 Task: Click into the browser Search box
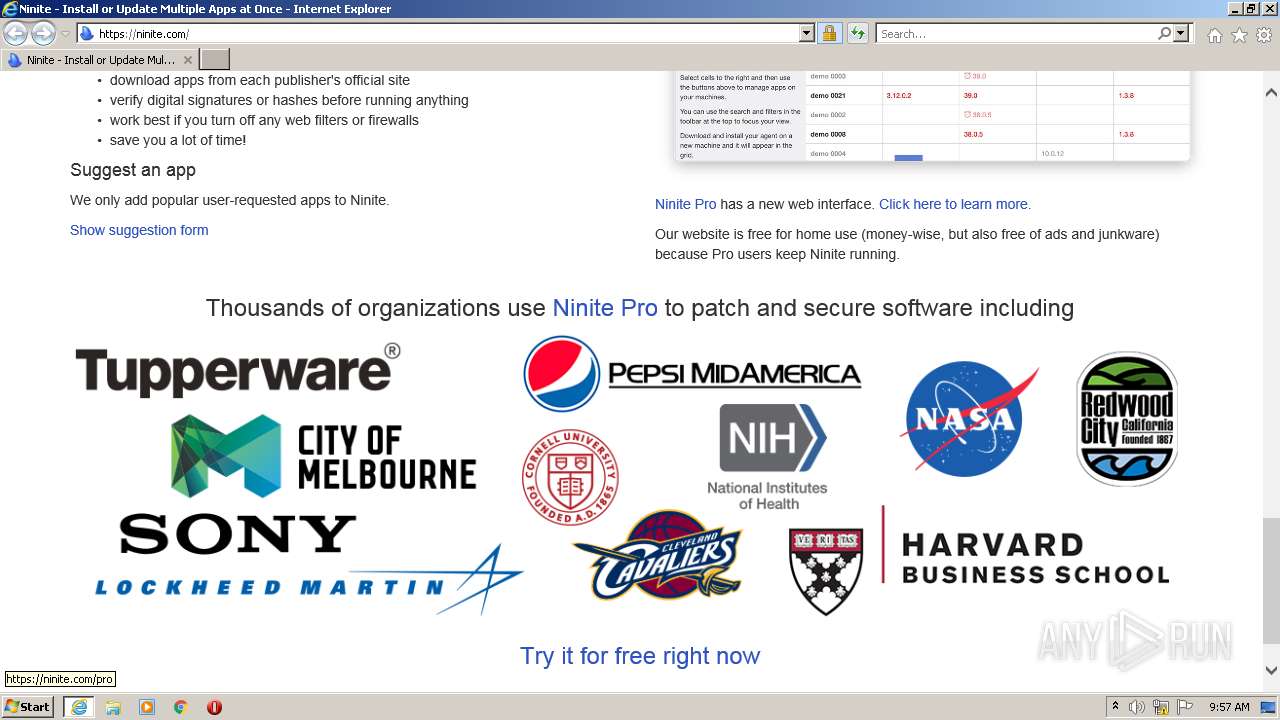coord(1016,34)
